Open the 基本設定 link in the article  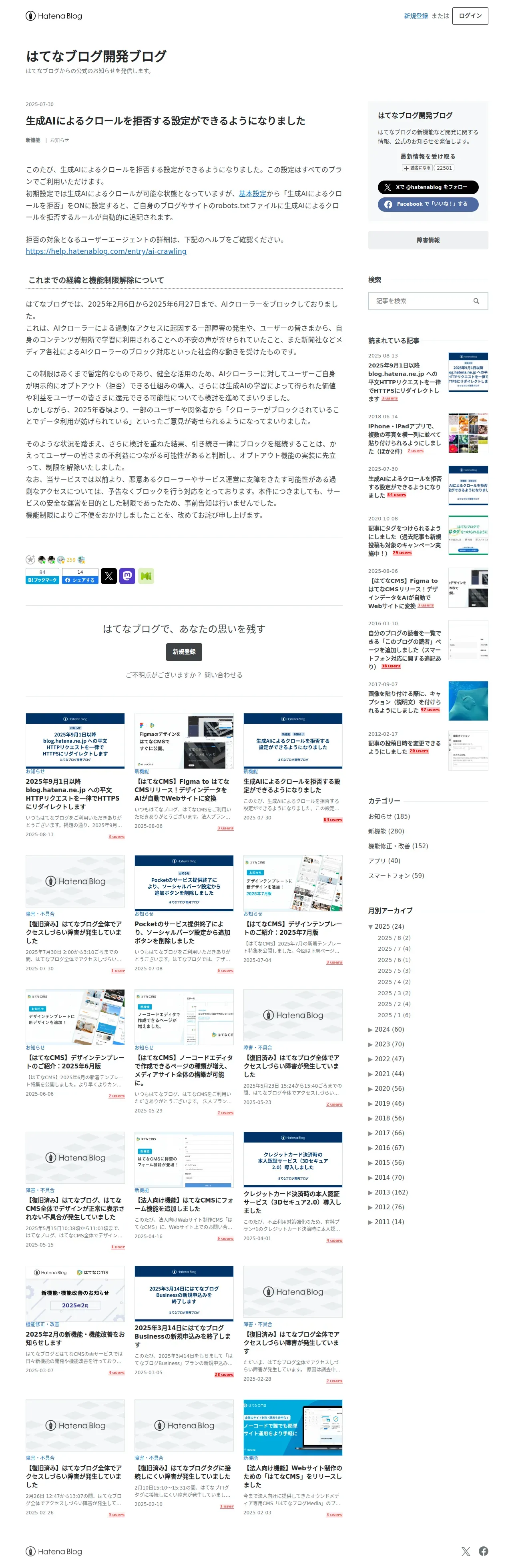(252, 194)
